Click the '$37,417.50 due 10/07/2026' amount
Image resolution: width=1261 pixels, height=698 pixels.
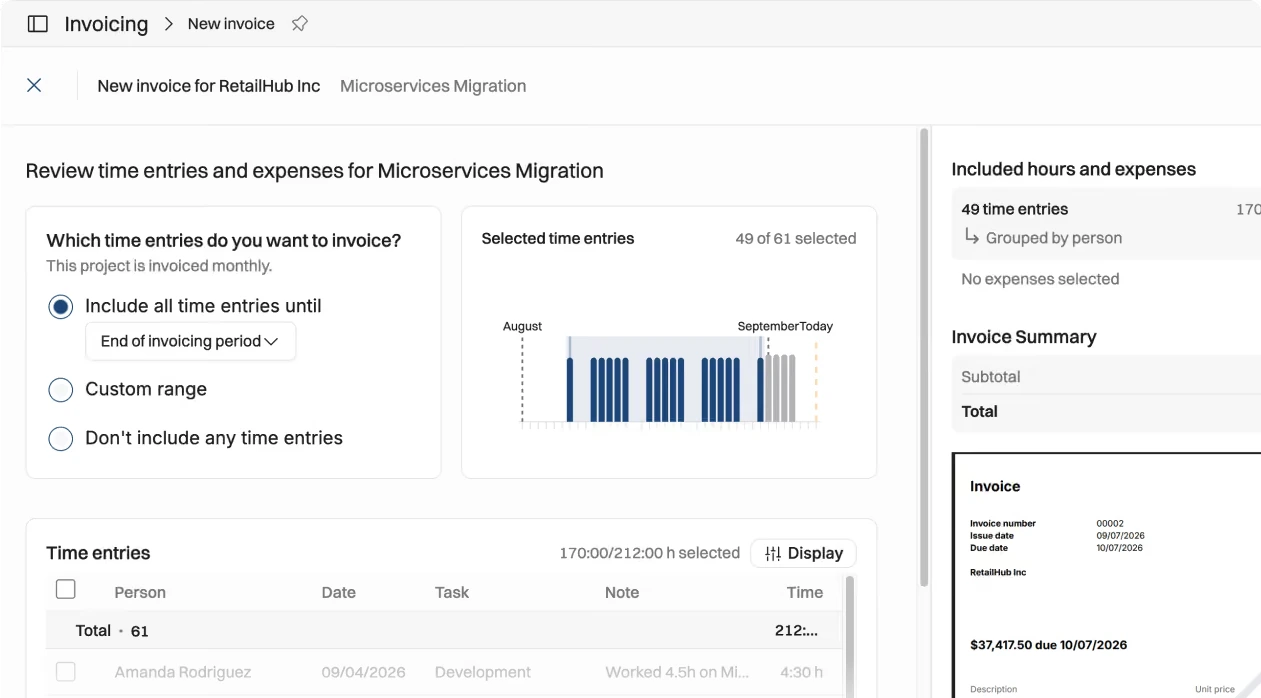coord(1048,645)
